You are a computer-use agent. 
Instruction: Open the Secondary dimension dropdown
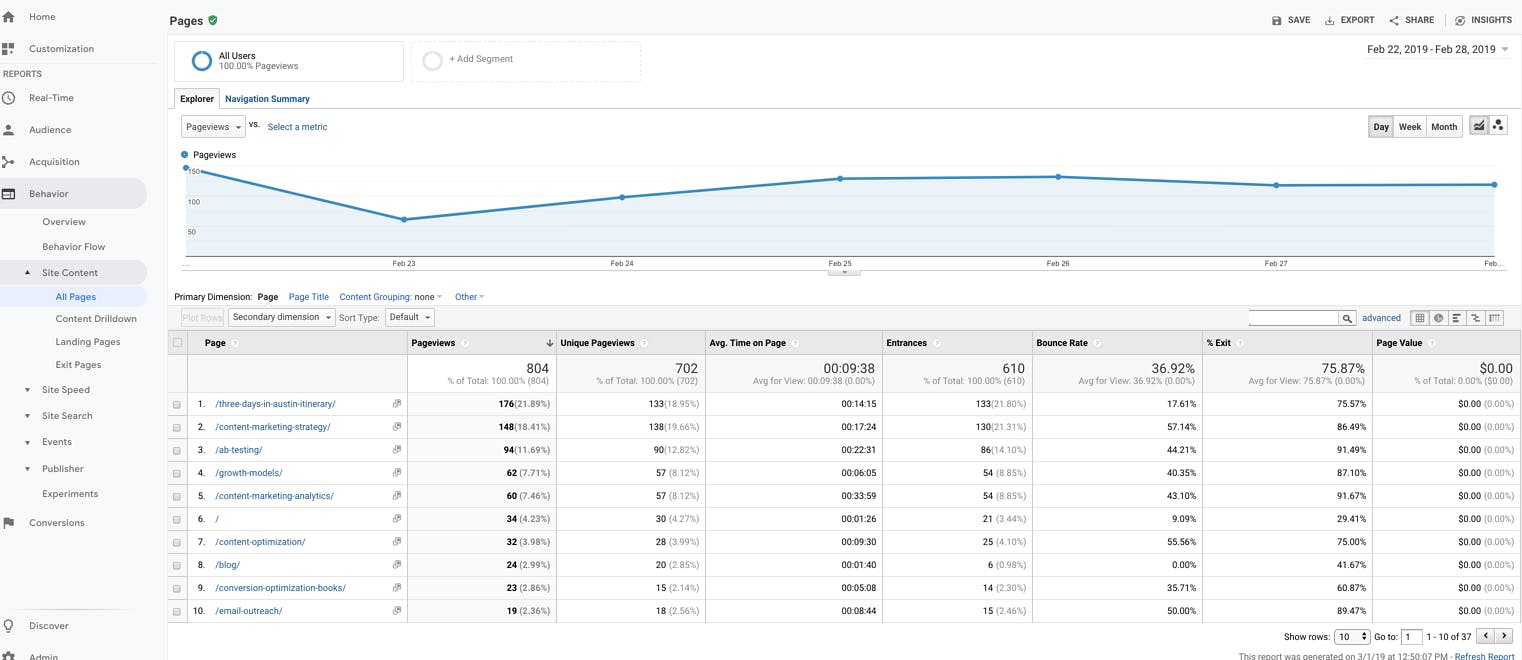(282, 317)
